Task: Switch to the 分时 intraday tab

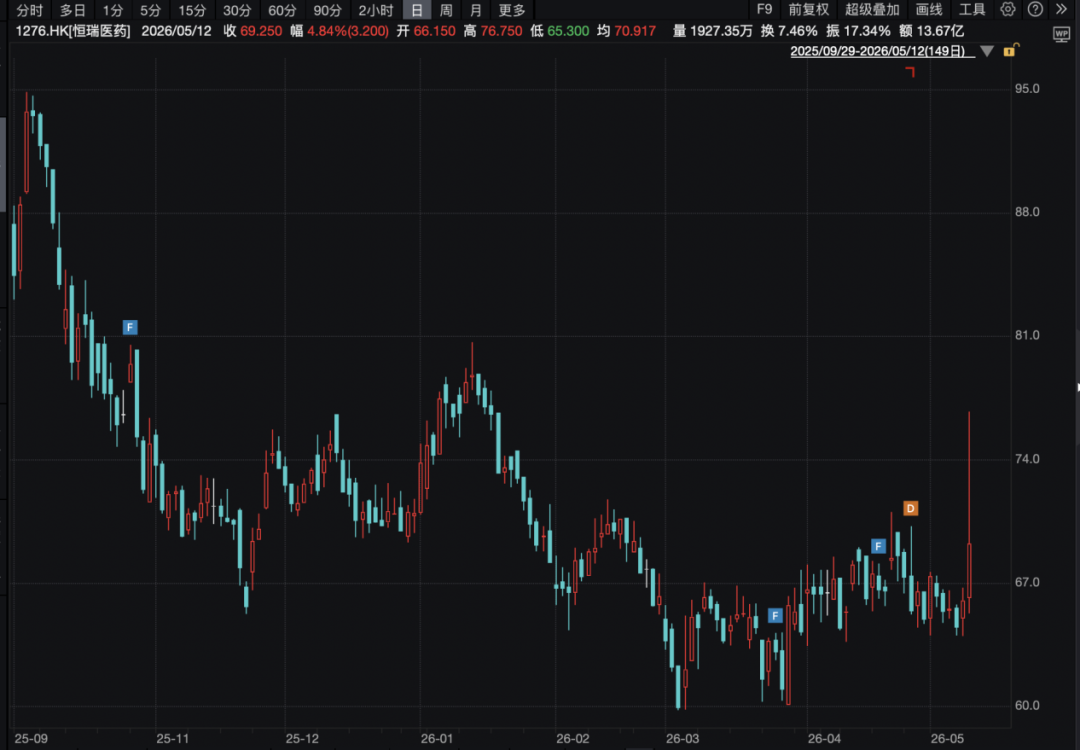Action: coord(30,10)
